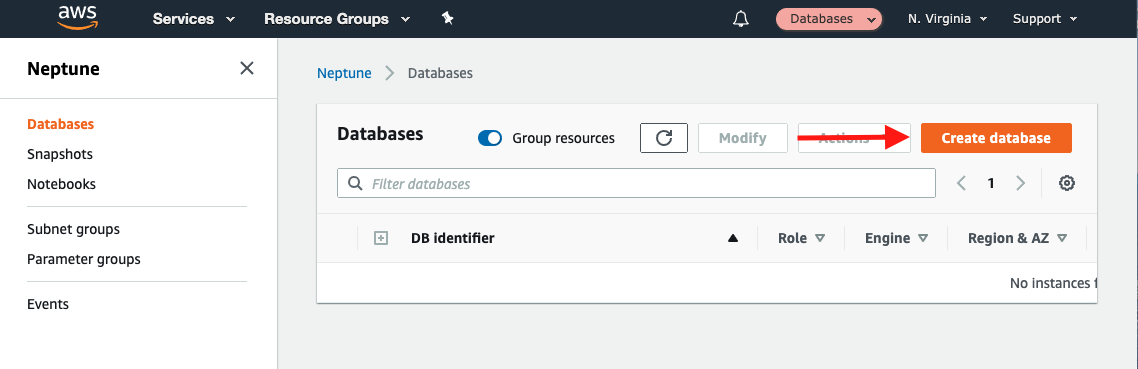
Task: Open the Services dropdown
Action: pyautogui.click(x=194, y=19)
